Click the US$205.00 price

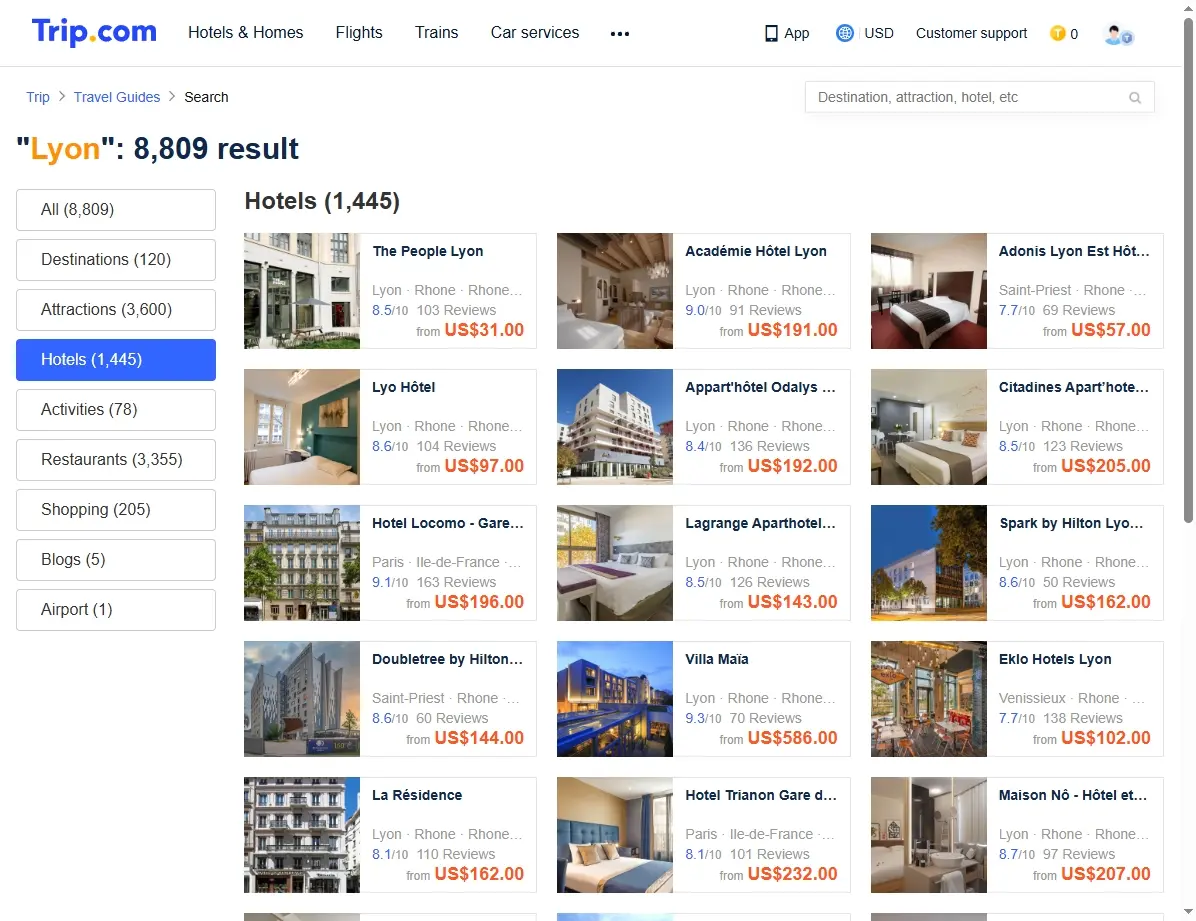click(x=1106, y=466)
